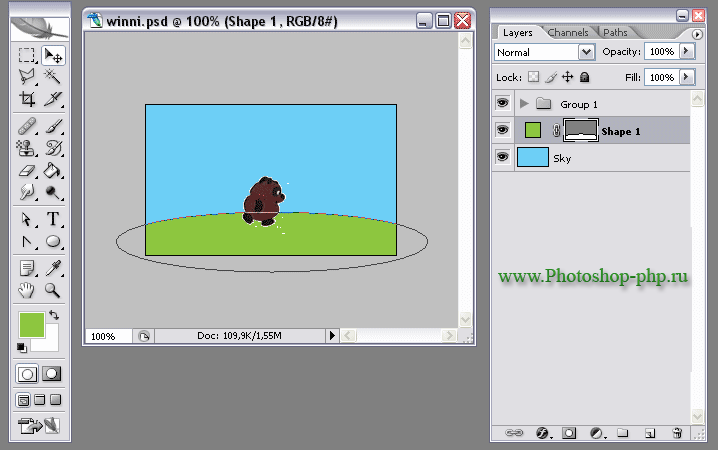This screenshot has height=450, width=718.
Task: Select the Convert Point pen tool
Action: [x=27, y=241]
